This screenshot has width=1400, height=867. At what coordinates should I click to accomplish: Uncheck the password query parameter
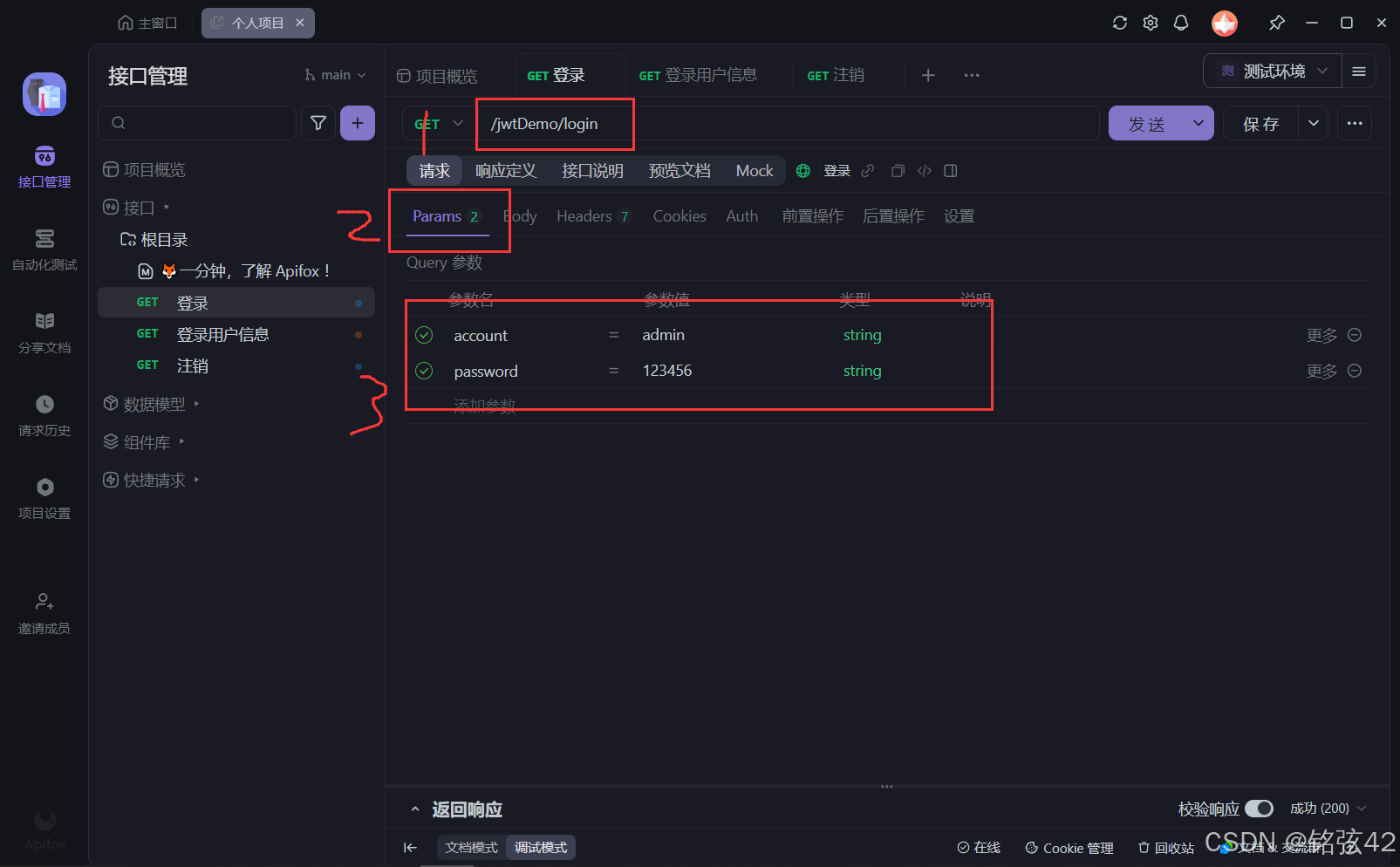pos(424,370)
